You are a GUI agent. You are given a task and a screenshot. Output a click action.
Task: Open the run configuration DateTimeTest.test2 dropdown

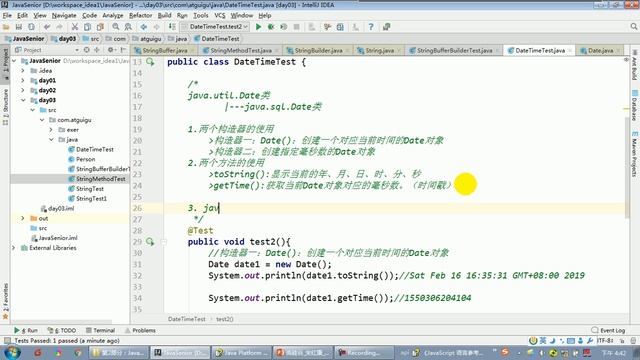[215, 27]
